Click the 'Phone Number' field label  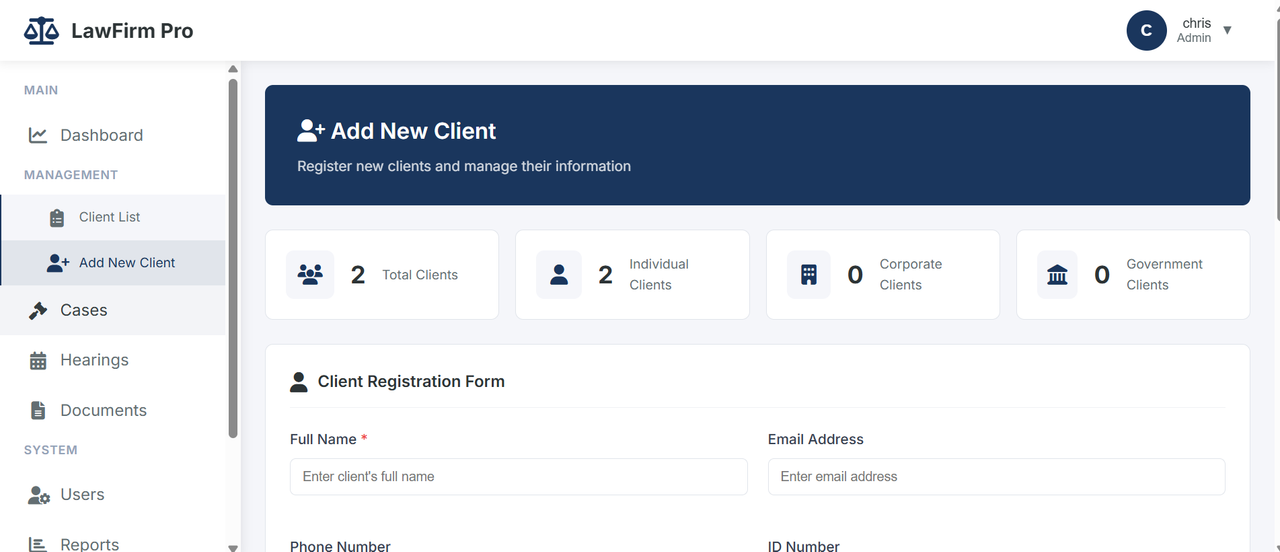click(340, 546)
